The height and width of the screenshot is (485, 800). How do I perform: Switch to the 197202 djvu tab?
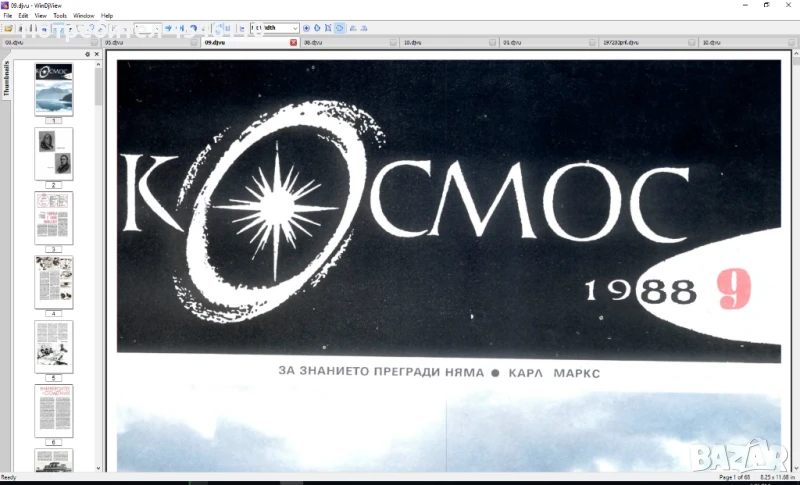point(648,43)
